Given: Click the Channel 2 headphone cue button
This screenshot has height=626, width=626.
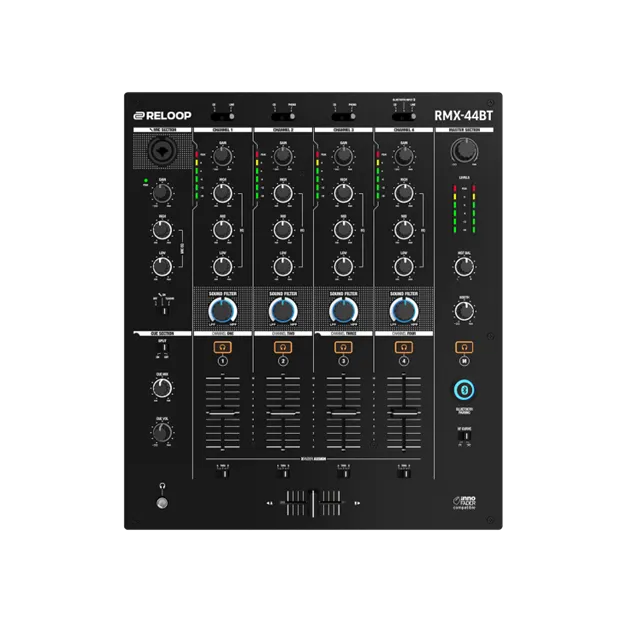Looking at the screenshot, I should (x=283, y=347).
